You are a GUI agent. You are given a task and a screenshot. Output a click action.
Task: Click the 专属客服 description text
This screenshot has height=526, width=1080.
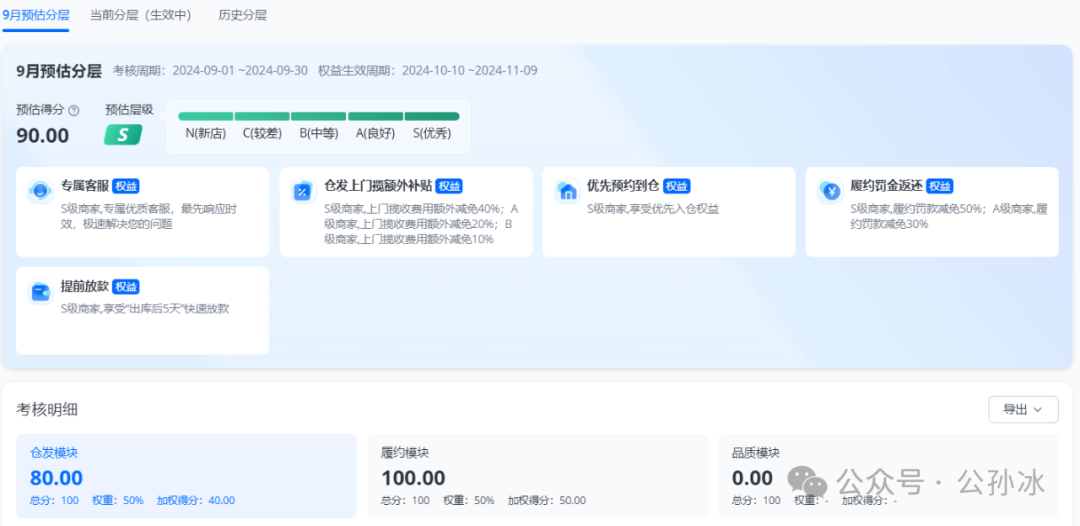pyautogui.click(x=149, y=216)
